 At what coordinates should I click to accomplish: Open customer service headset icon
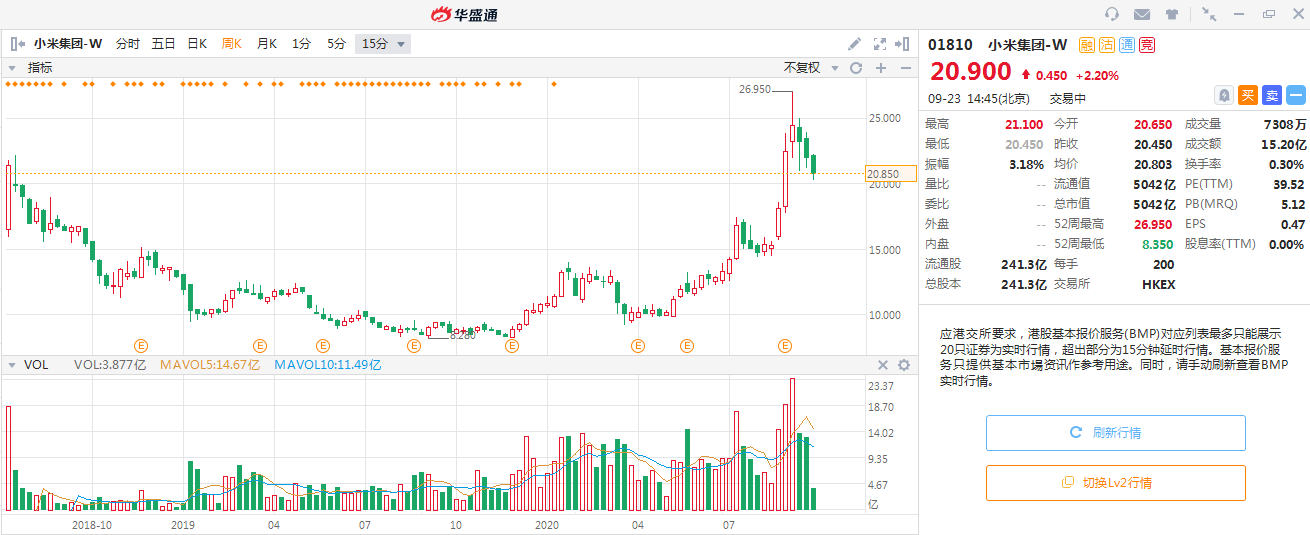1111,14
